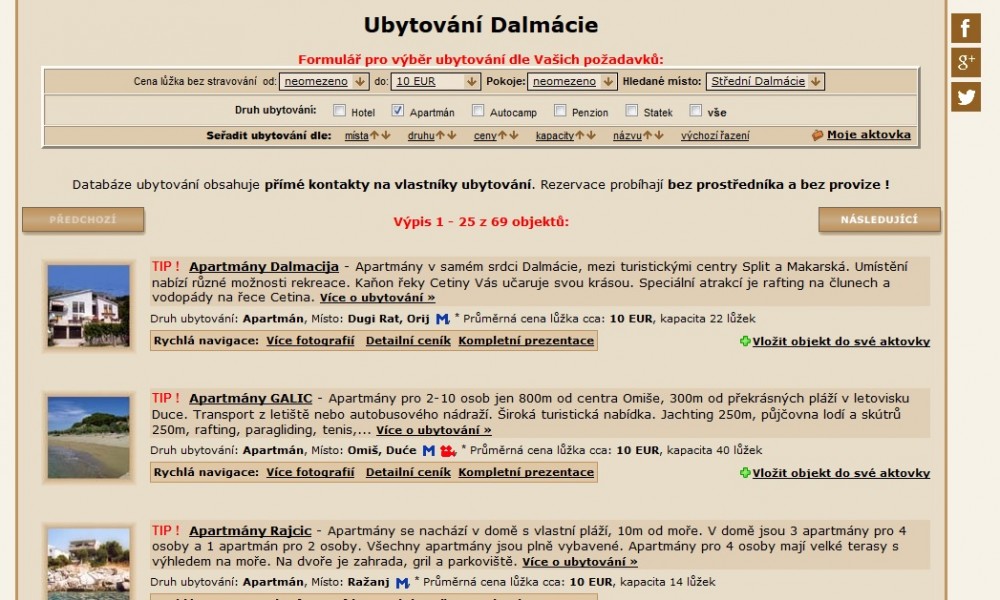Go to next page with Následující button
This screenshot has width=1000, height=600.
pyautogui.click(x=879, y=220)
